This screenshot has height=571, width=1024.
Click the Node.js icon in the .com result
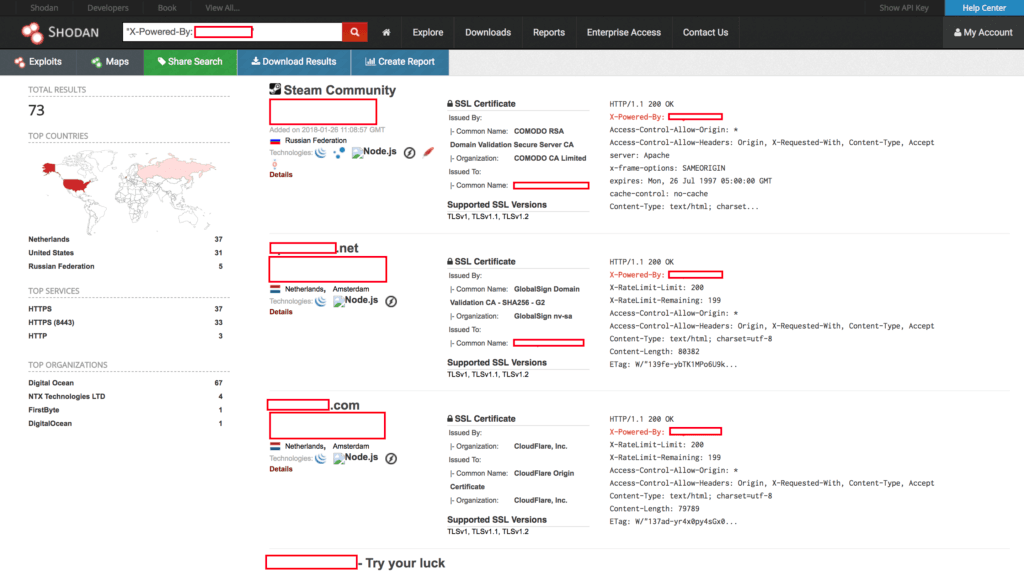tap(357, 458)
